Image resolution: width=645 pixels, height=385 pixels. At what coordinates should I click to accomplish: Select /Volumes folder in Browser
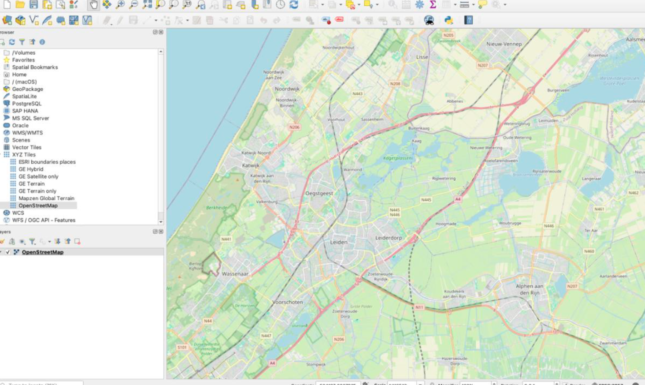click(23, 53)
